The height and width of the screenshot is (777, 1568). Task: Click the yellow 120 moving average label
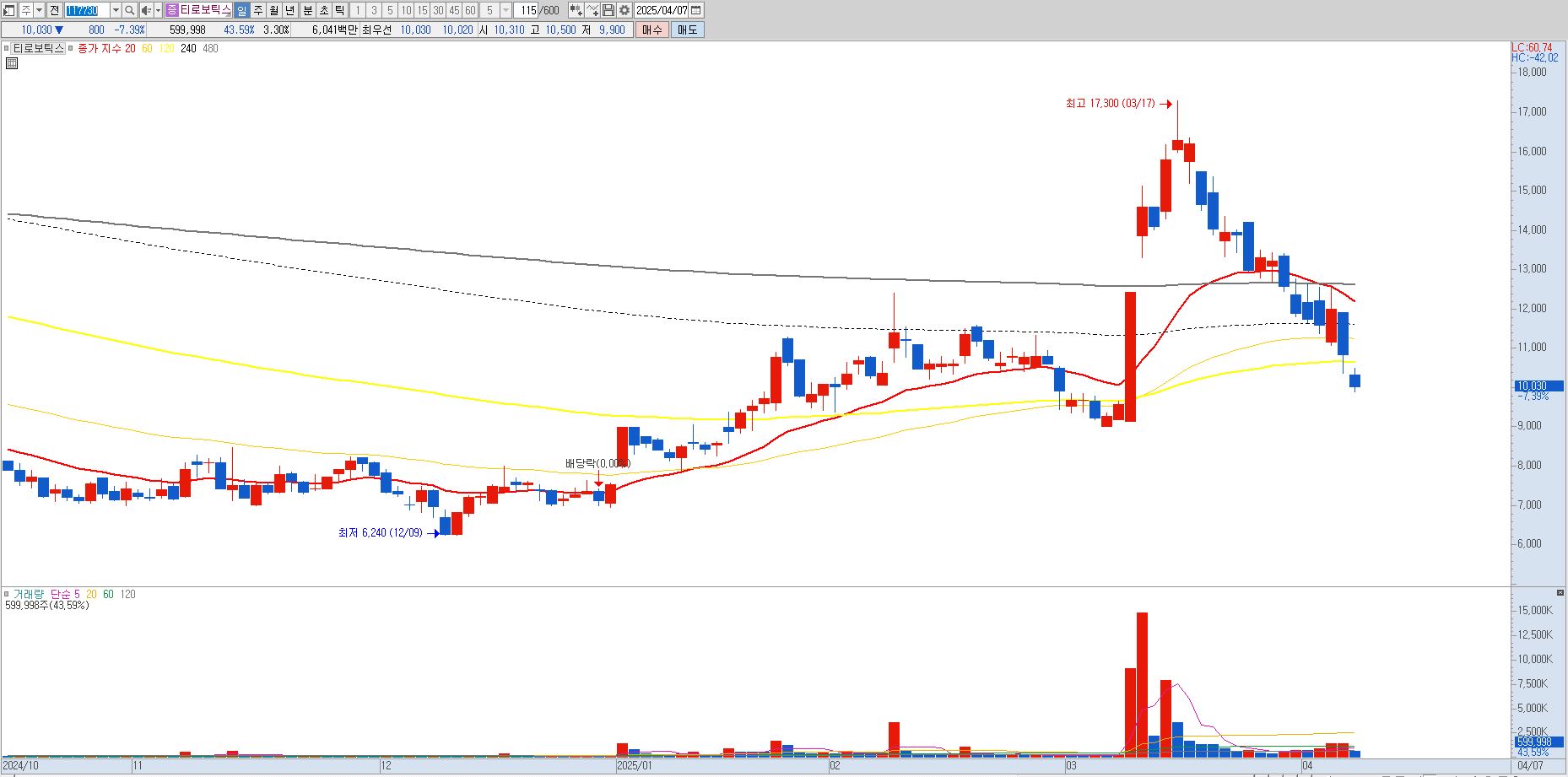tap(166, 48)
